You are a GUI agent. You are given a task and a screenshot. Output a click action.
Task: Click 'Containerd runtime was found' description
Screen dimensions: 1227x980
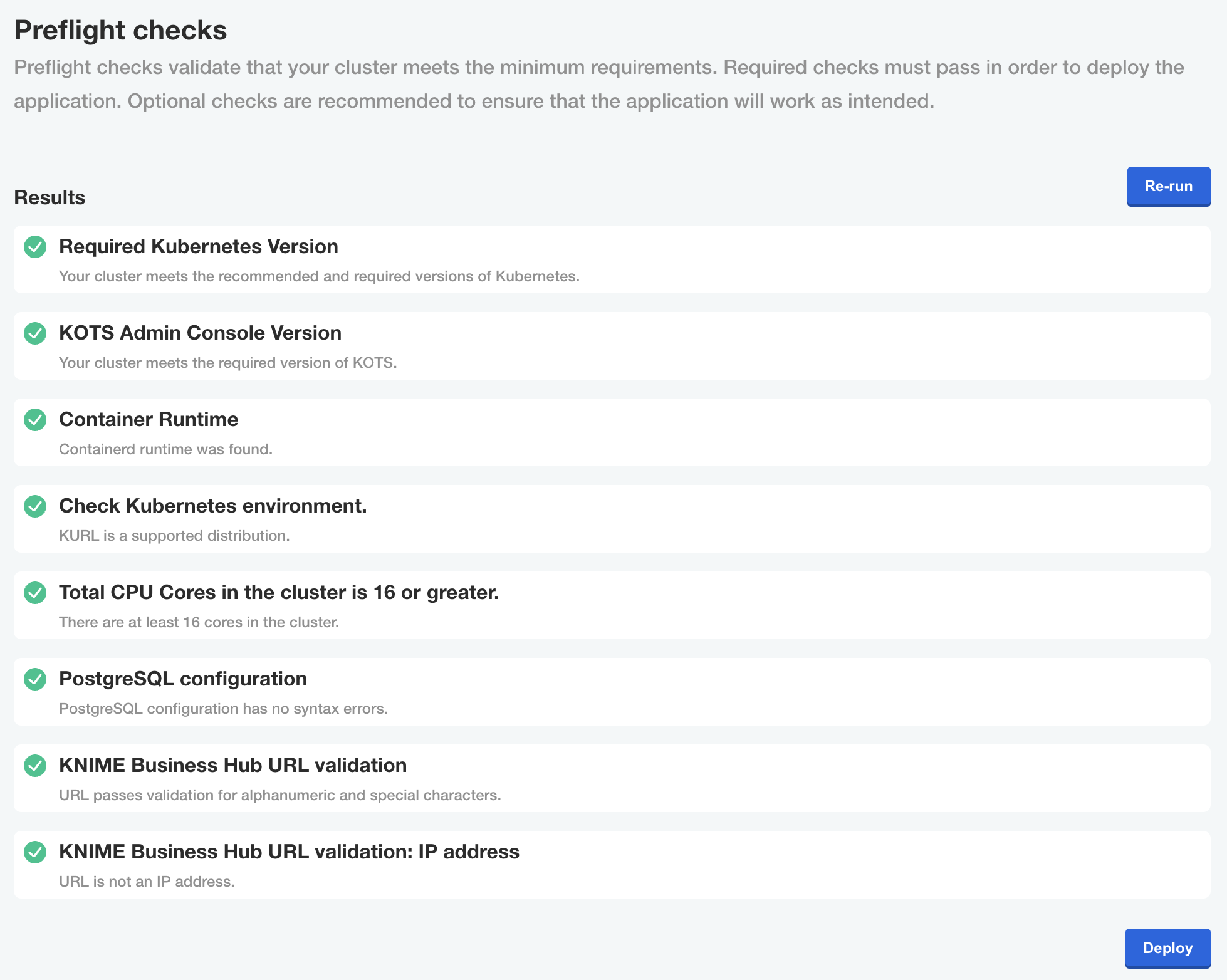pyautogui.click(x=165, y=449)
